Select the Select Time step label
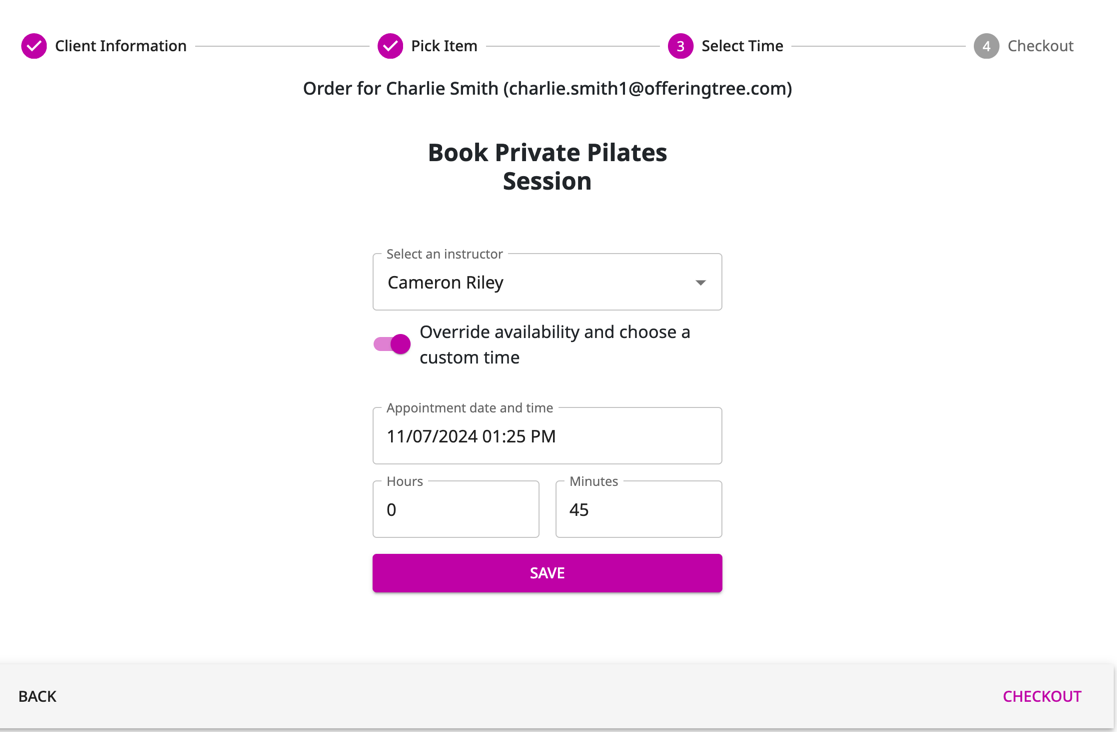 pyautogui.click(x=742, y=46)
